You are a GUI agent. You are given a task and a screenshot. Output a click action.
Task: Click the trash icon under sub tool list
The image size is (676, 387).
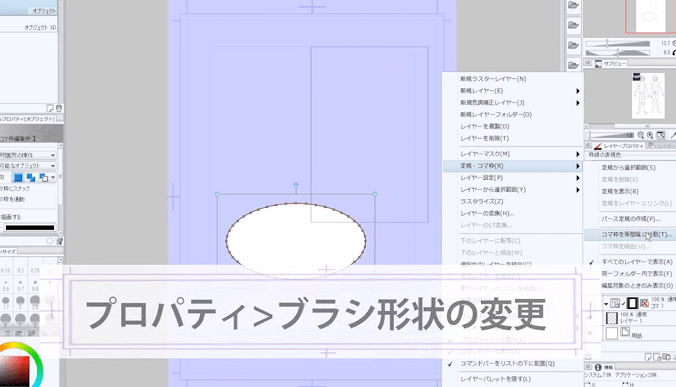(59, 108)
